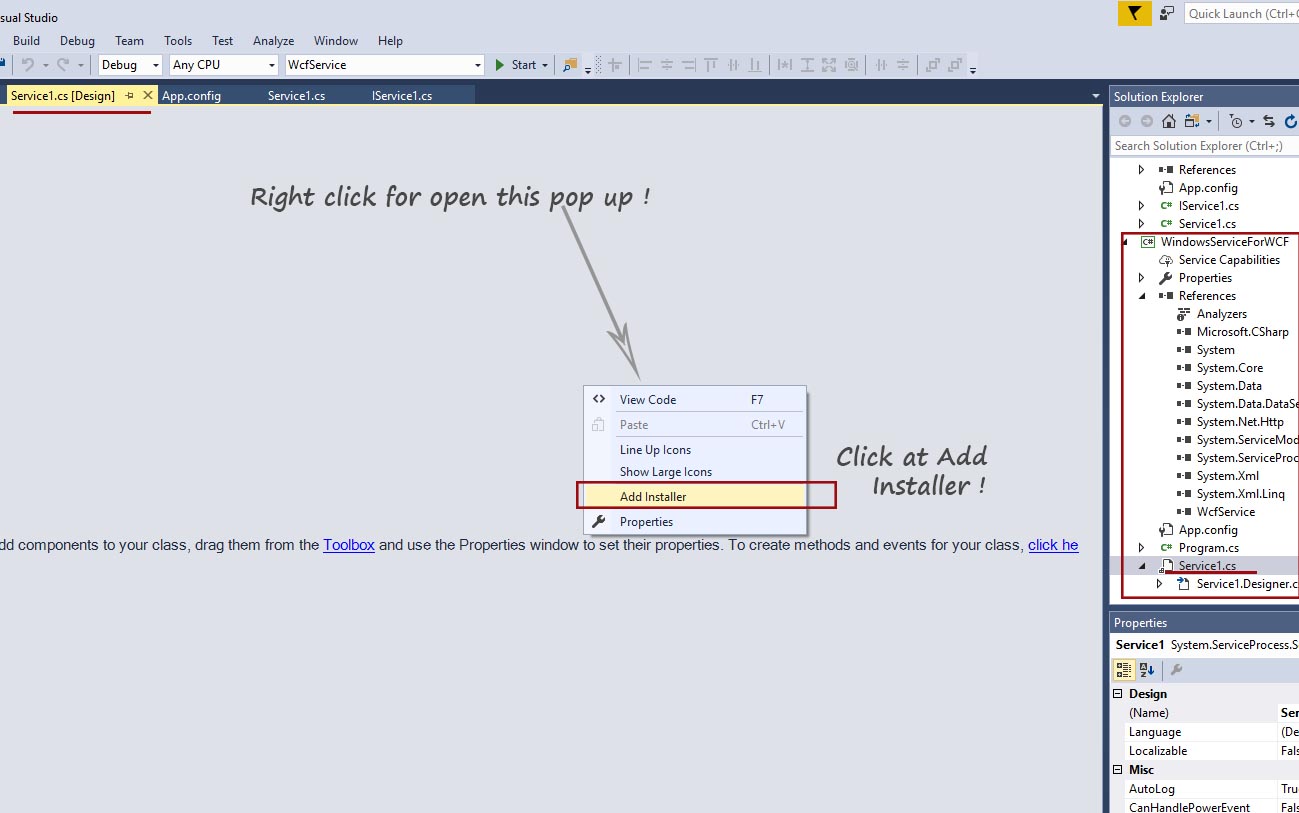
Task: Click the Pending Changes Filter clock icon
Action: tap(1237, 121)
